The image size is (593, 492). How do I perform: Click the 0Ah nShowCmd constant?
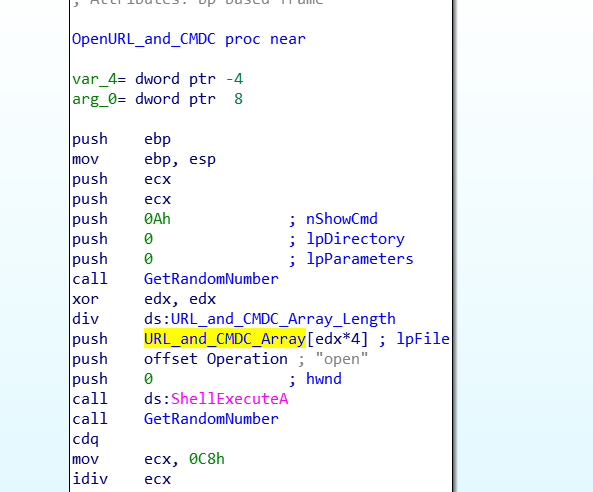[157, 219]
